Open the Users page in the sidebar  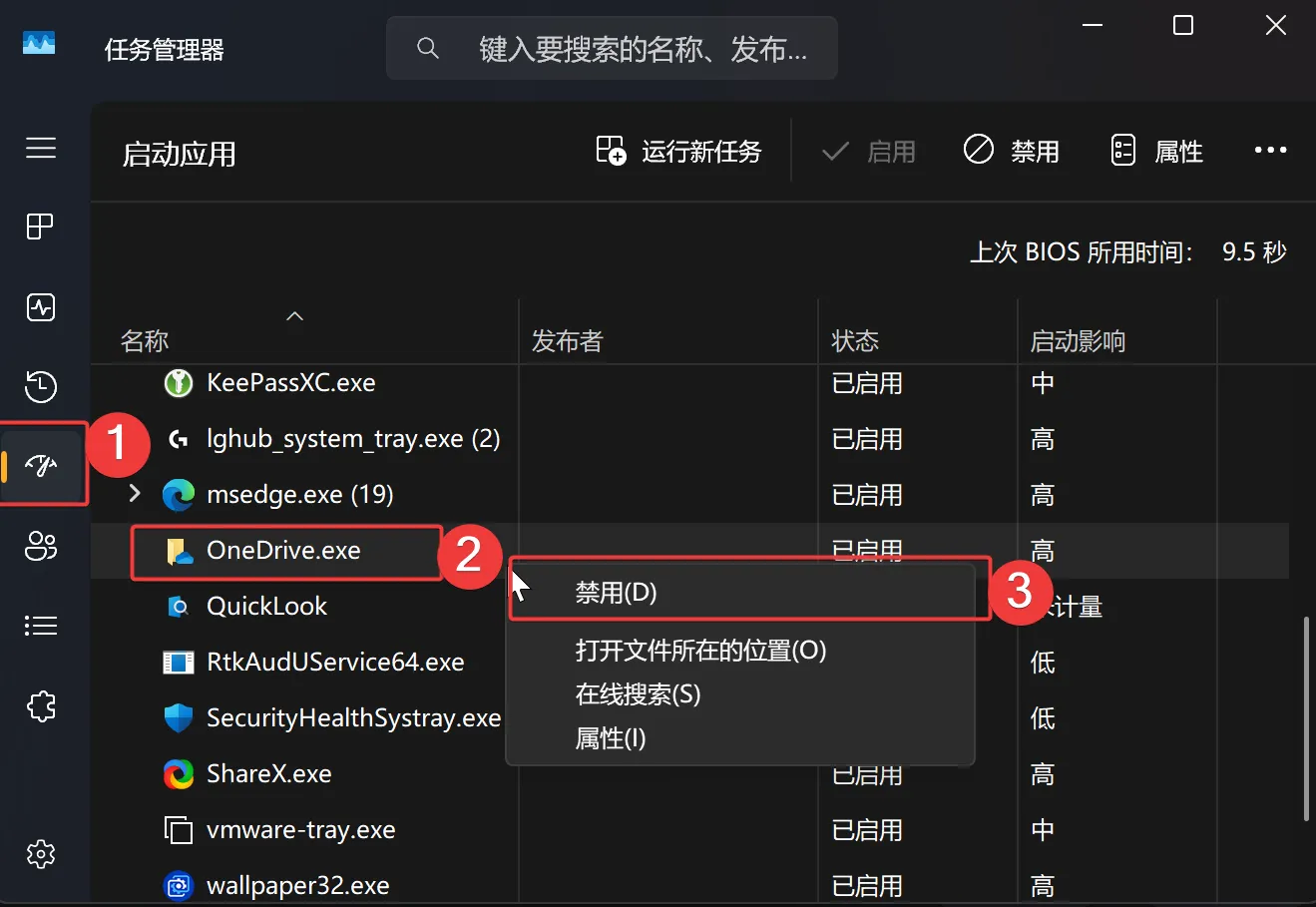tap(40, 547)
